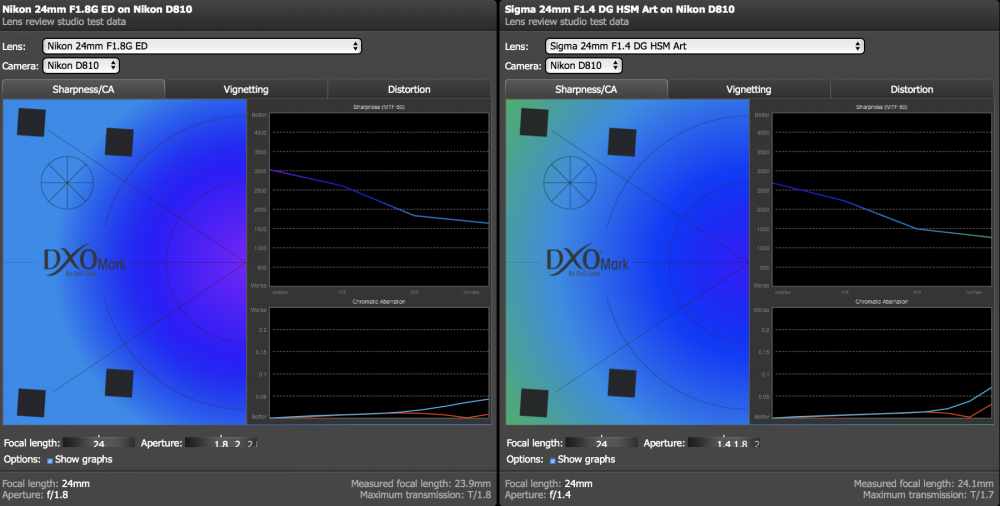
Task: Click the Nikon sharpness field map image
Action: tap(125, 262)
